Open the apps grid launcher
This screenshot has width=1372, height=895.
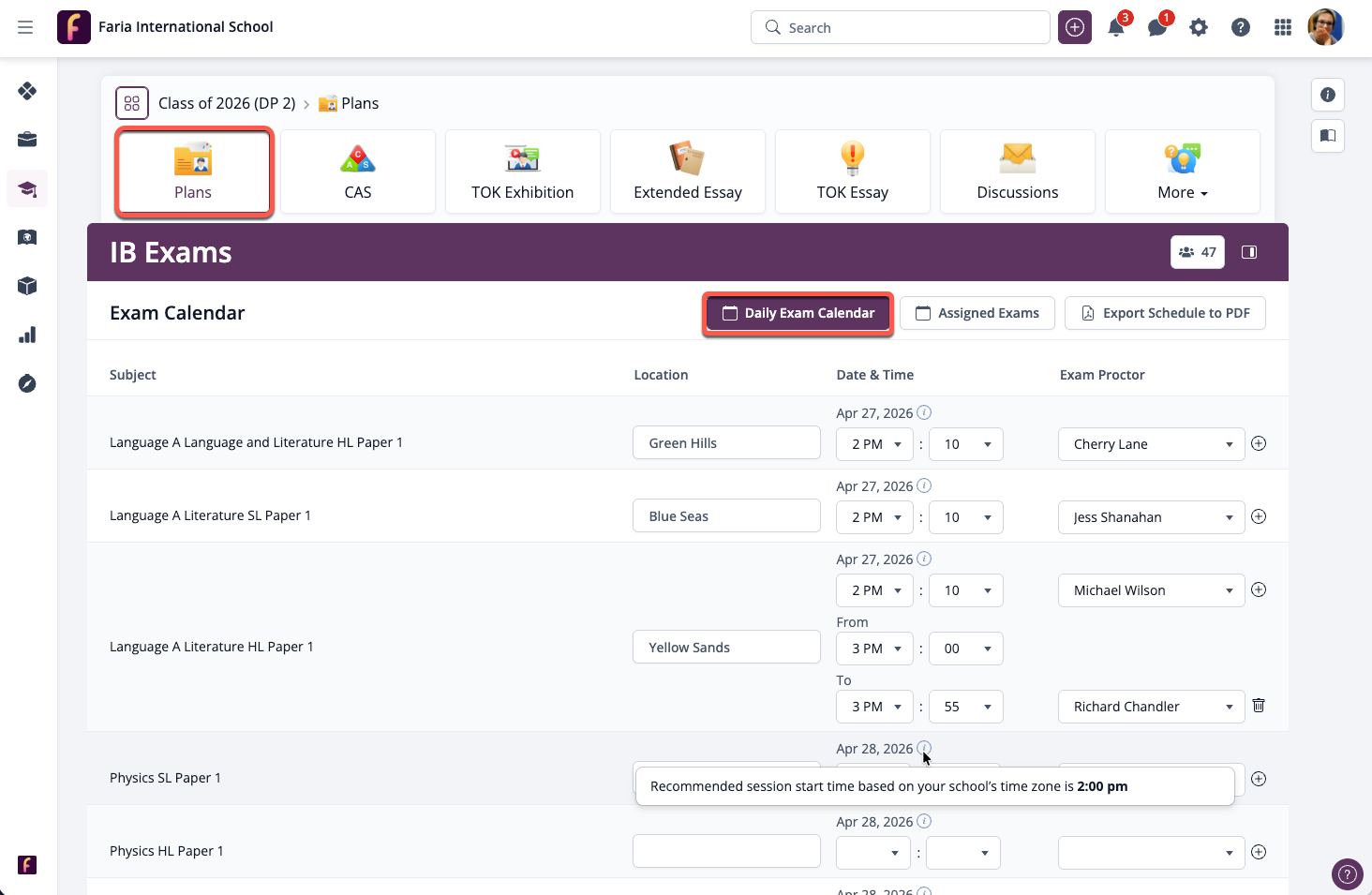tap(1283, 27)
